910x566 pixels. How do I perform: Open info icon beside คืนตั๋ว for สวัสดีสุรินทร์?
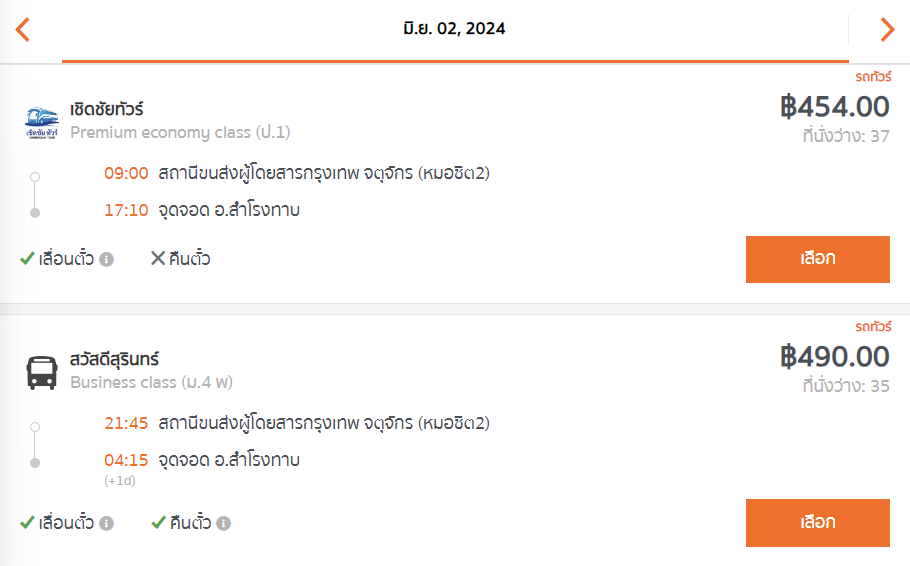click(224, 523)
